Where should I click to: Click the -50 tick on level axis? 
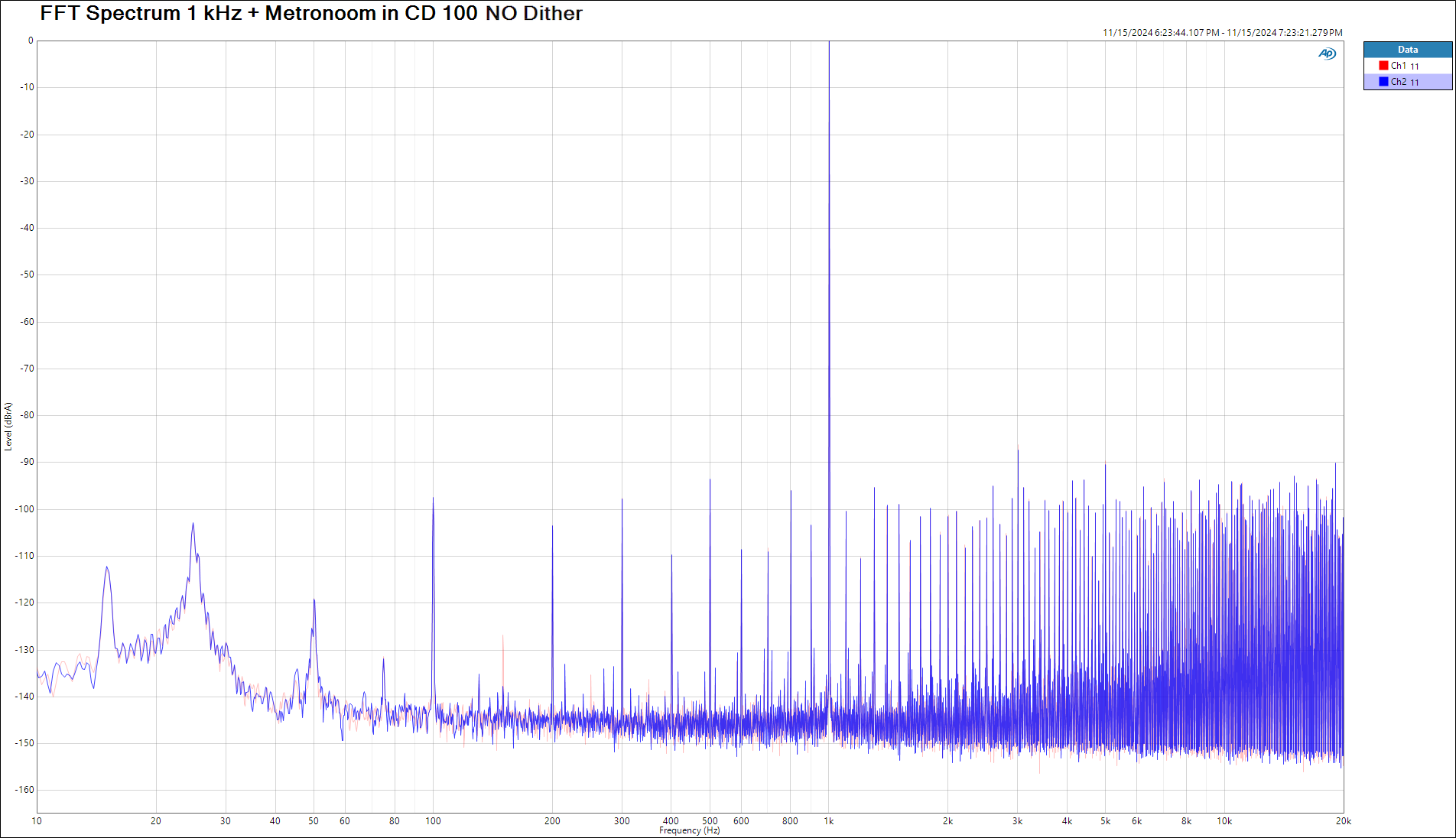click(x=27, y=274)
